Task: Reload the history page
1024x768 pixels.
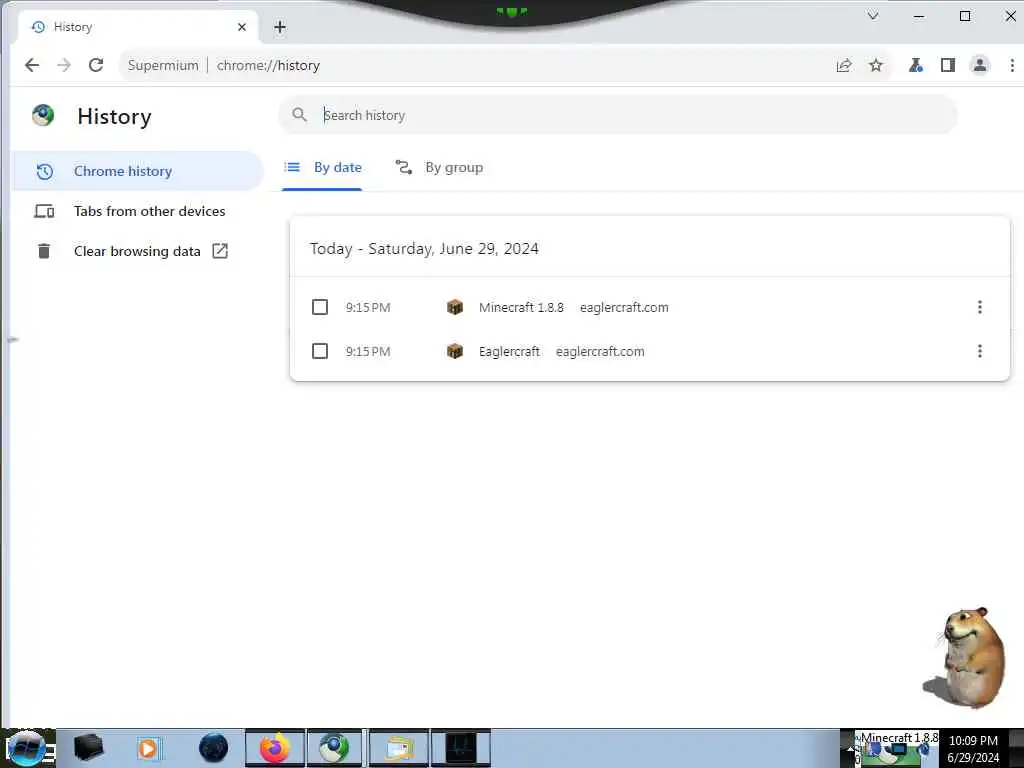Action: (96, 65)
